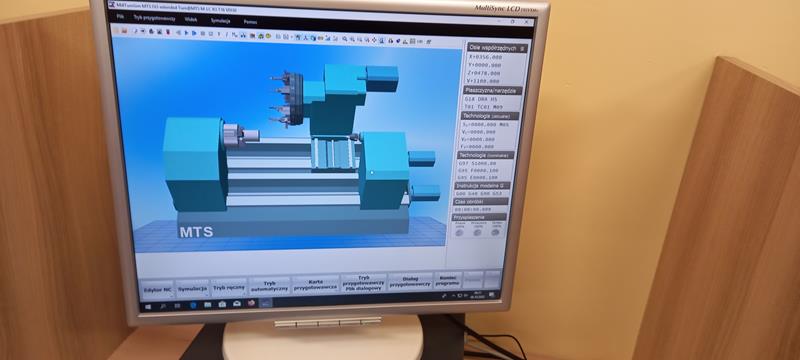Open the Symulacja menu in menu bar

point(220,20)
